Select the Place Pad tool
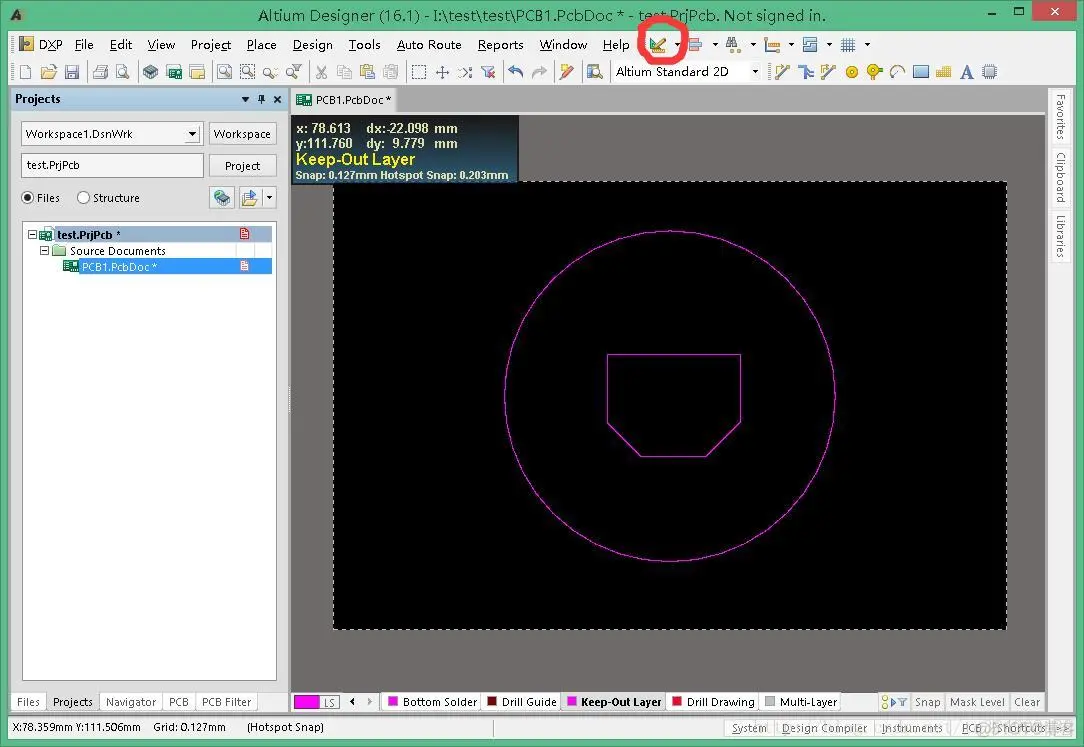 [852, 72]
